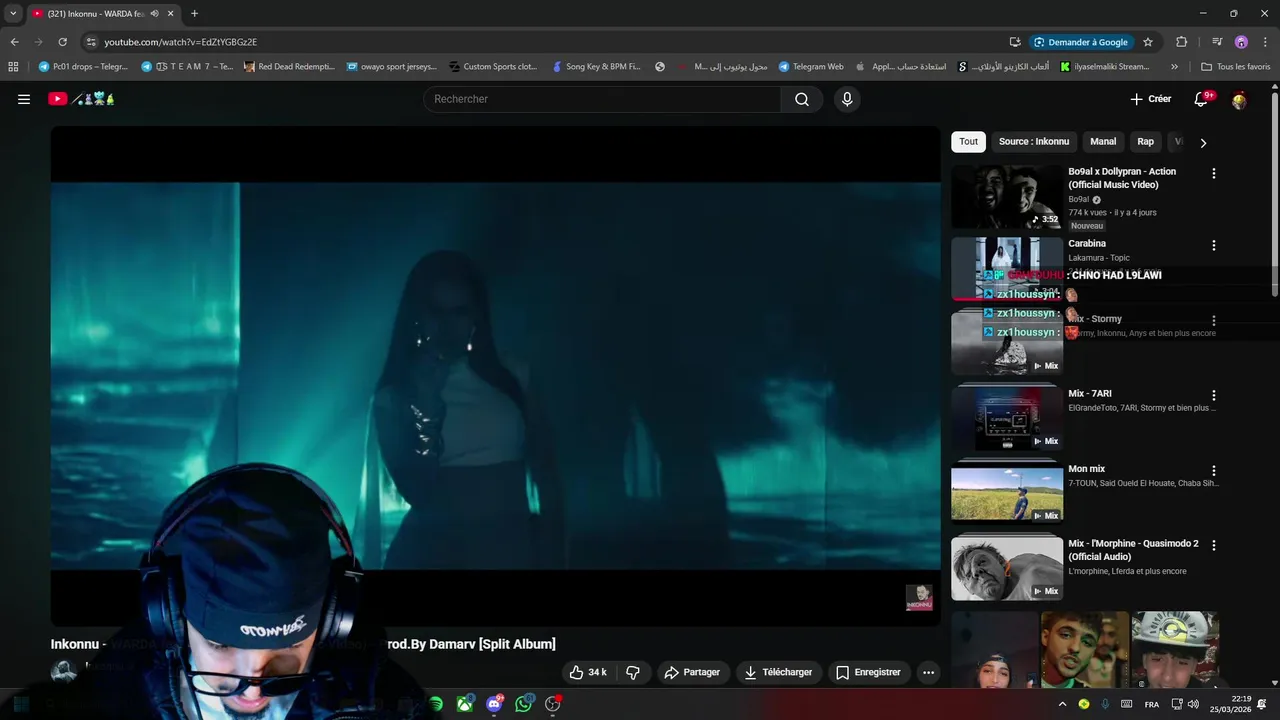Open Discord from the taskbar
This screenshot has width=1280, height=720.
coord(494,704)
